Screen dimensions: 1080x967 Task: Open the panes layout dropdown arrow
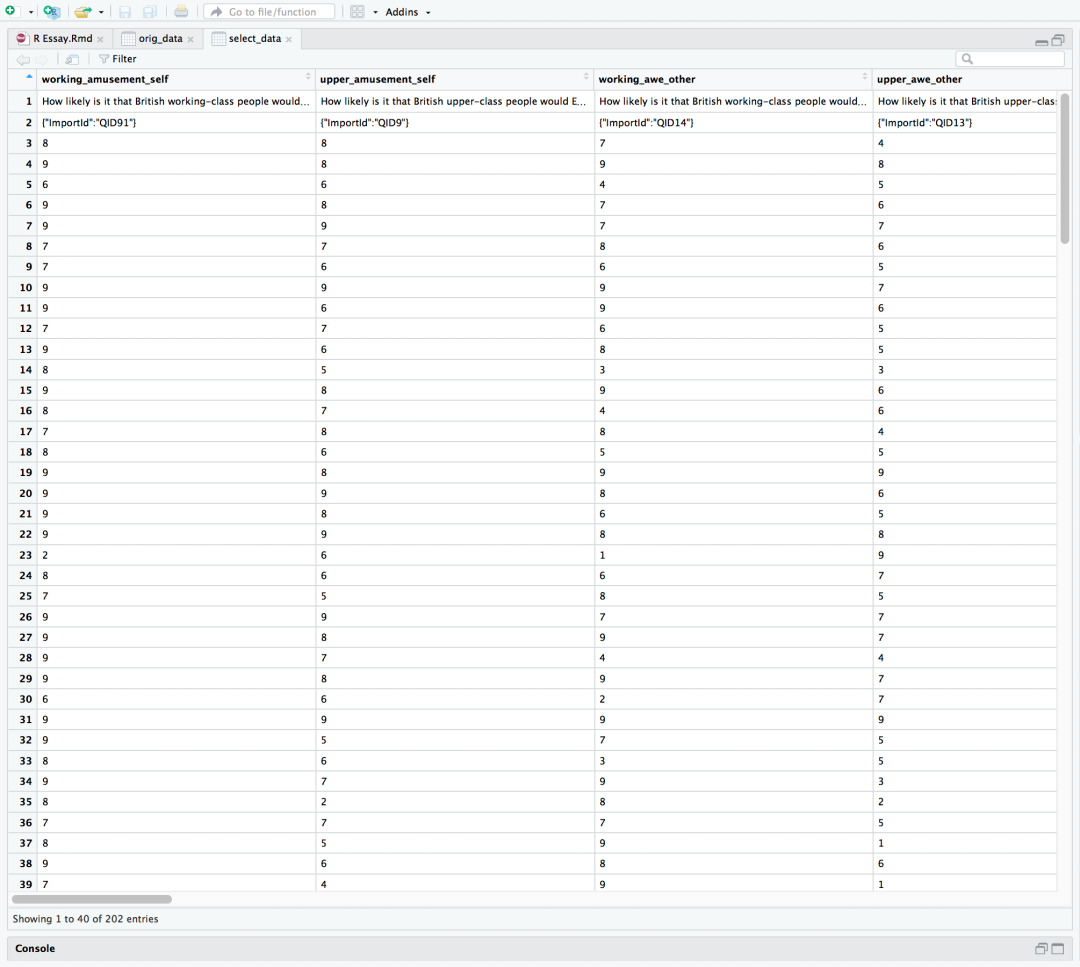click(375, 12)
